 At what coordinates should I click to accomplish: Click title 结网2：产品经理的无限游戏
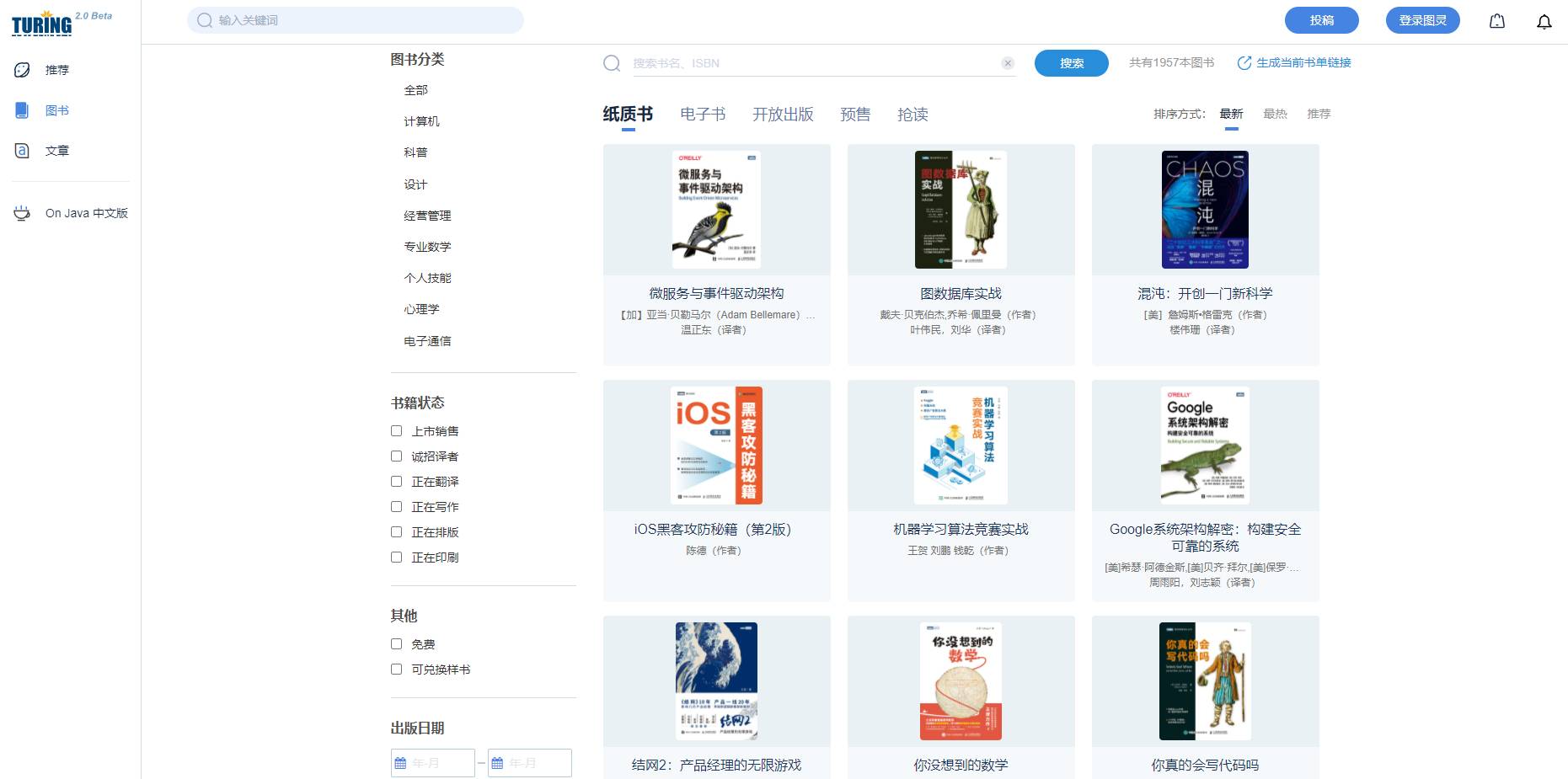coord(716,766)
